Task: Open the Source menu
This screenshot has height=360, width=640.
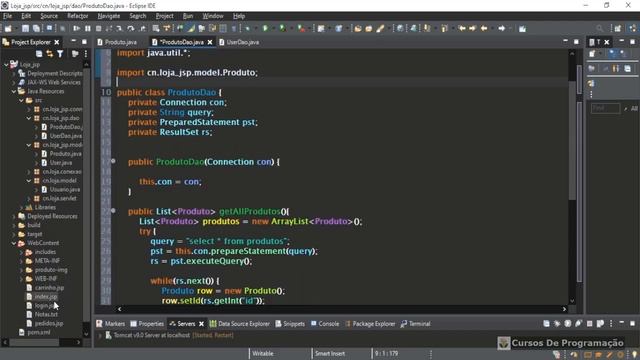Action: coord(49,16)
